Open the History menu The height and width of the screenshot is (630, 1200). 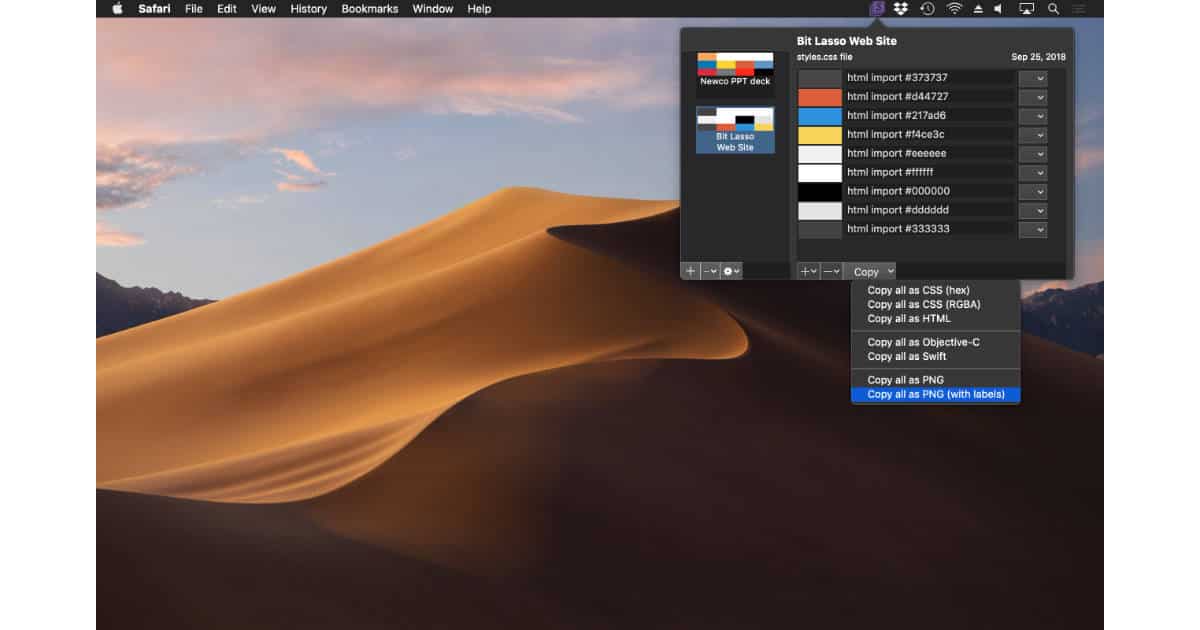(309, 9)
